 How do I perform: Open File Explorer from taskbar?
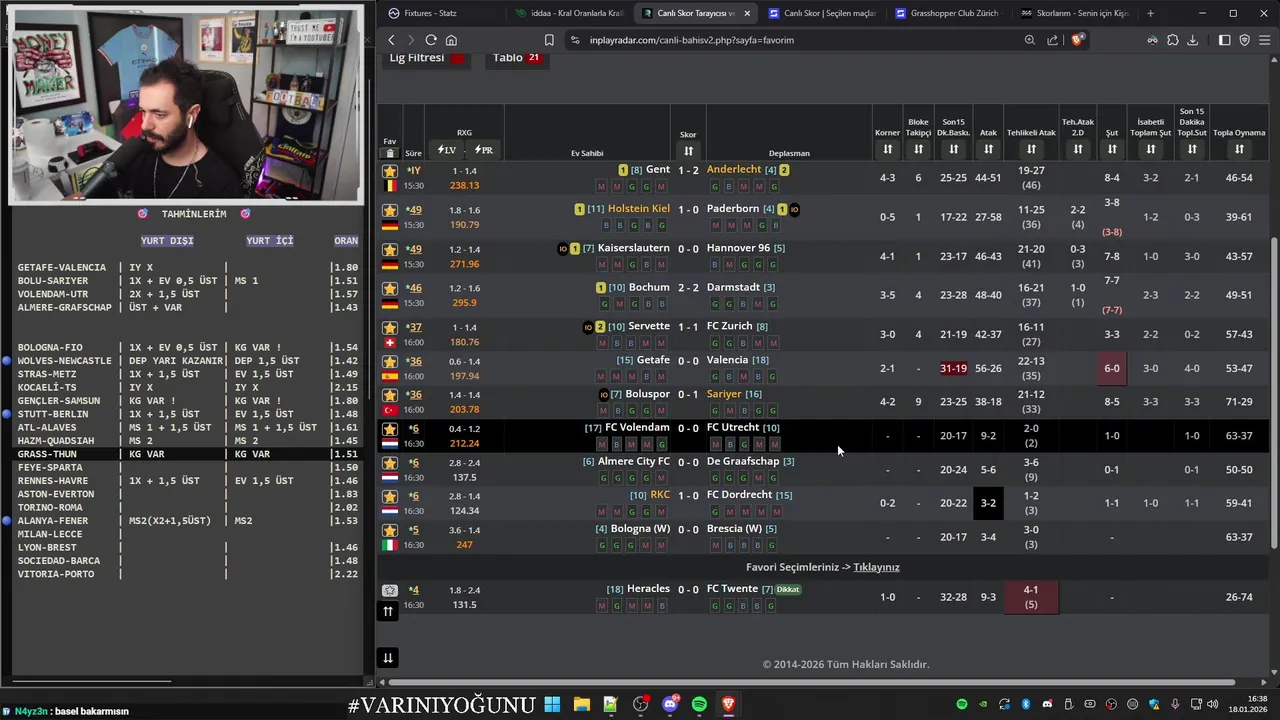click(x=581, y=704)
